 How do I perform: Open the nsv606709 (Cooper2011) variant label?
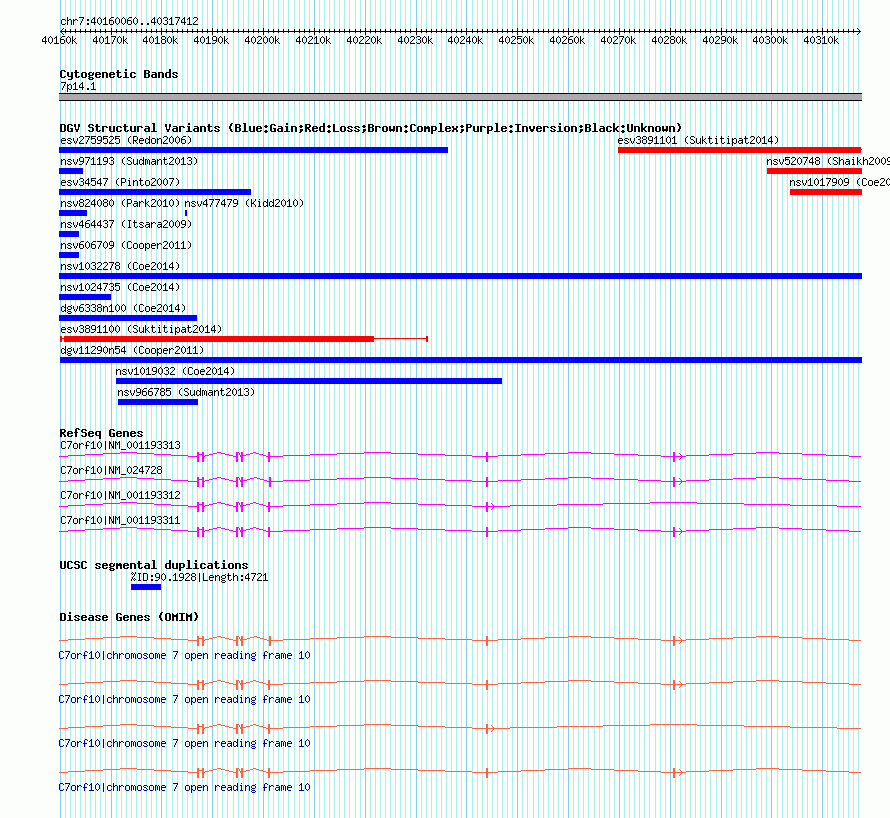tap(126, 245)
